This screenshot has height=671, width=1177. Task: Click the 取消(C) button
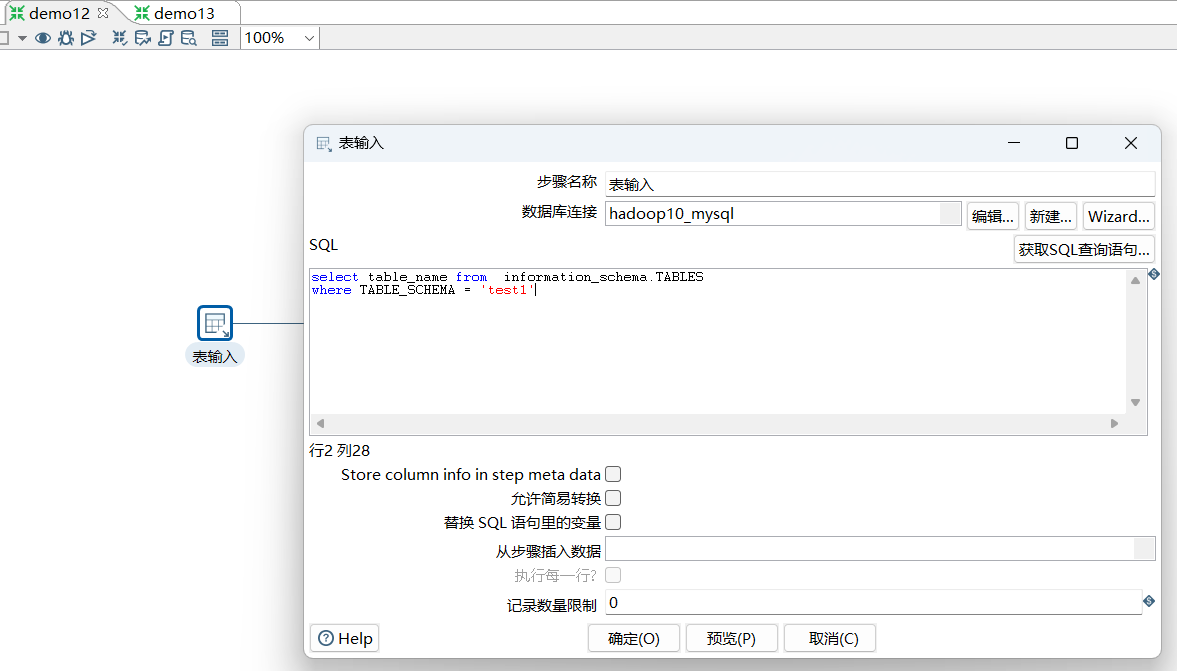click(x=830, y=639)
